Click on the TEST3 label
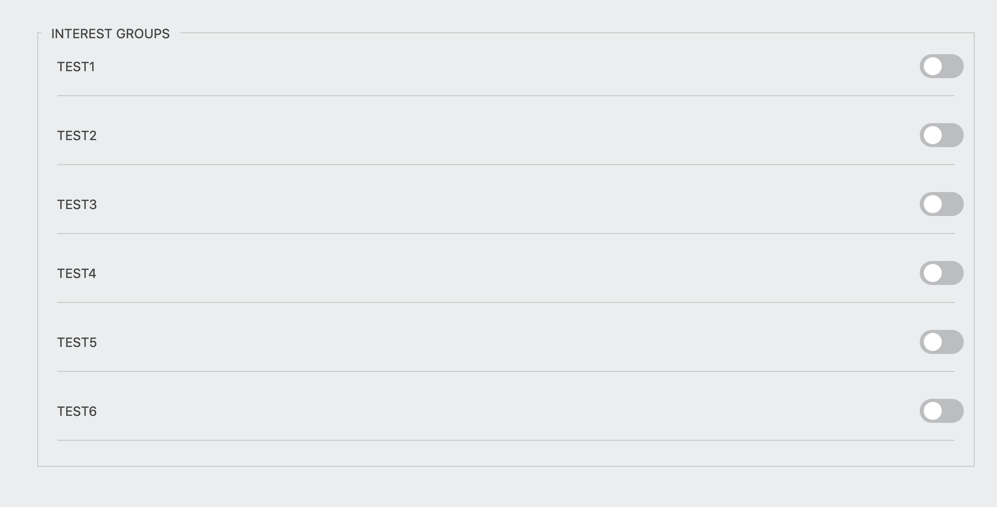 [77, 205]
